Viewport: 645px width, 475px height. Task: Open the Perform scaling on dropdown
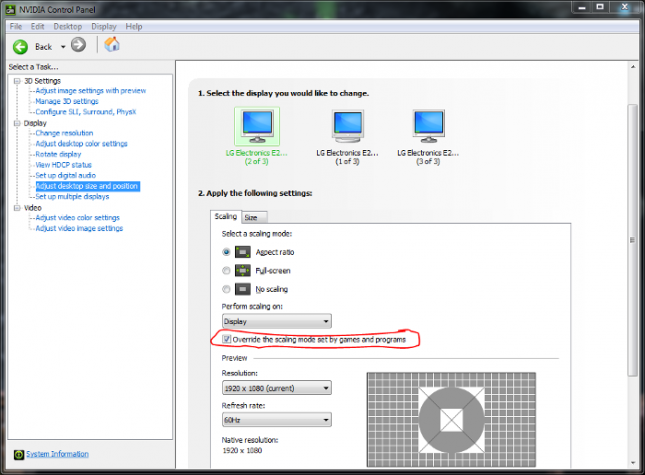[x=276, y=321]
